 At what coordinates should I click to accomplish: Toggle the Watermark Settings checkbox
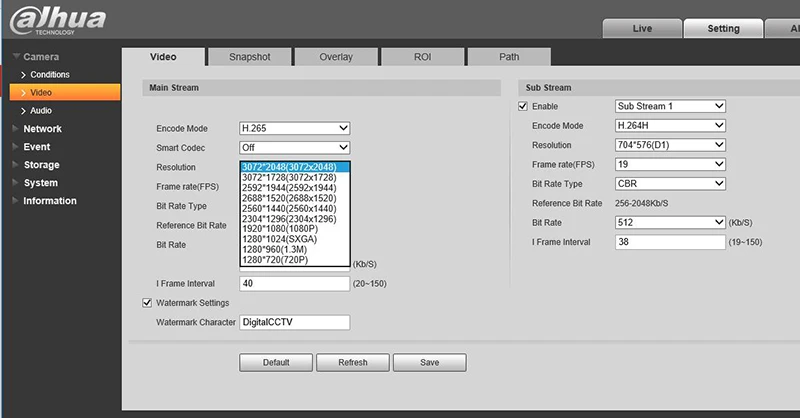coord(147,303)
